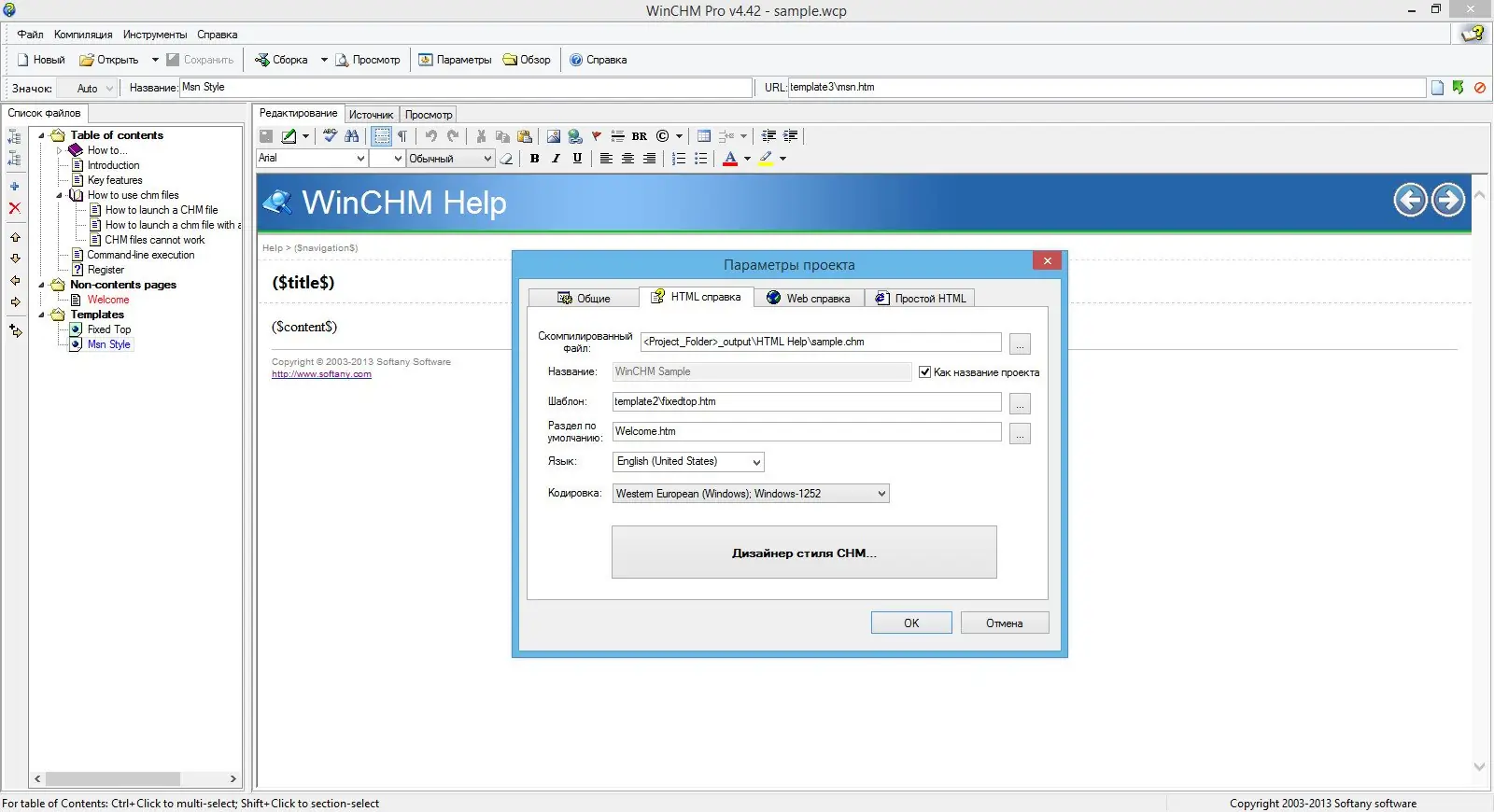The width and height of the screenshot is (1494, 812).
Task: Click the red X delete item icon
Action: (x=14, y=208)
